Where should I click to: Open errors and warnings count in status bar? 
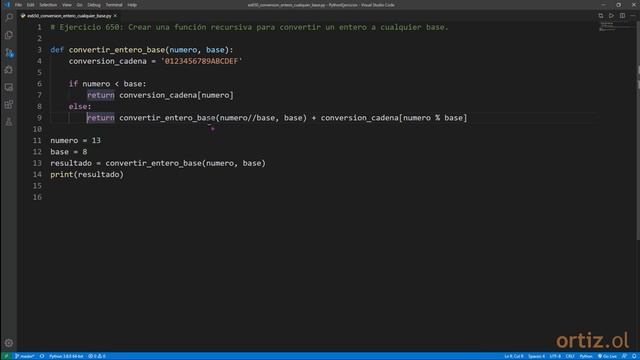[97, 356]
